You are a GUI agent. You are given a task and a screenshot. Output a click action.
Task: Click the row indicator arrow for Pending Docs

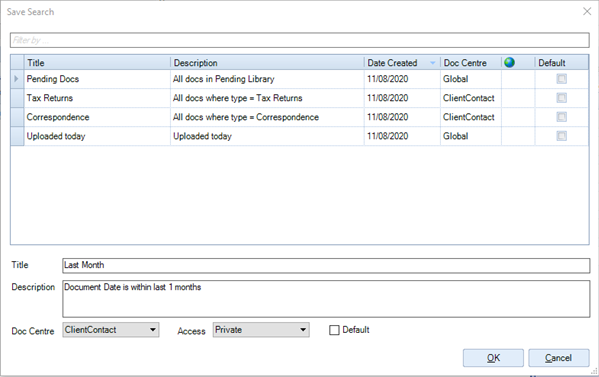point(16,79)
